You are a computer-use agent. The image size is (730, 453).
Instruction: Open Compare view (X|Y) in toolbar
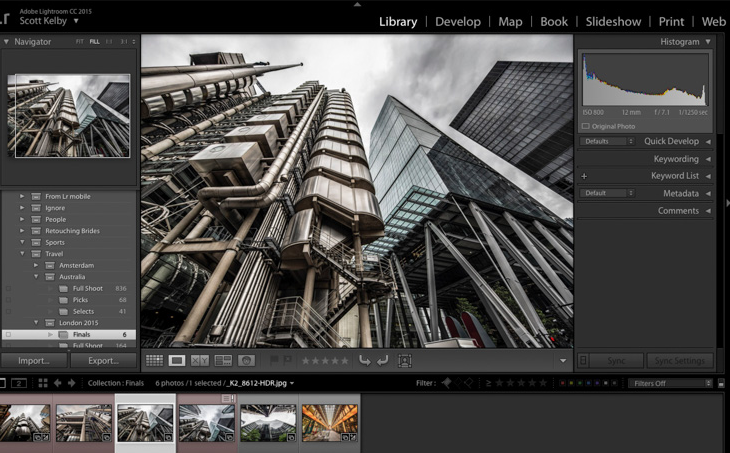200,360
